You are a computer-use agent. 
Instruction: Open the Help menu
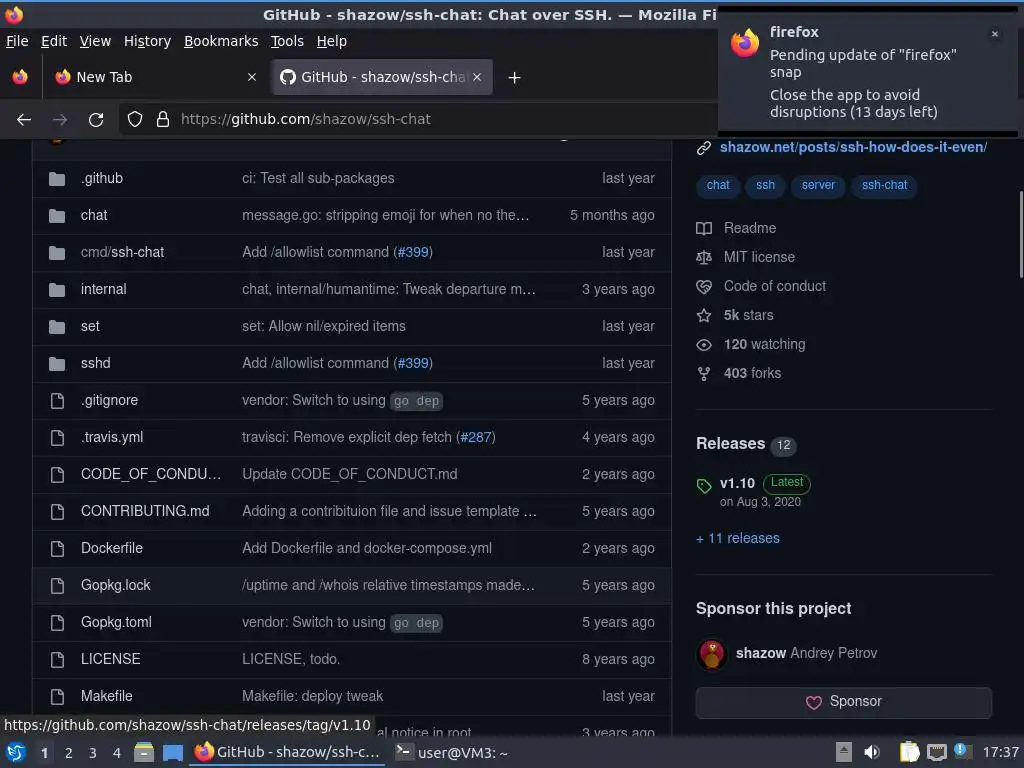tap(332, 41)
